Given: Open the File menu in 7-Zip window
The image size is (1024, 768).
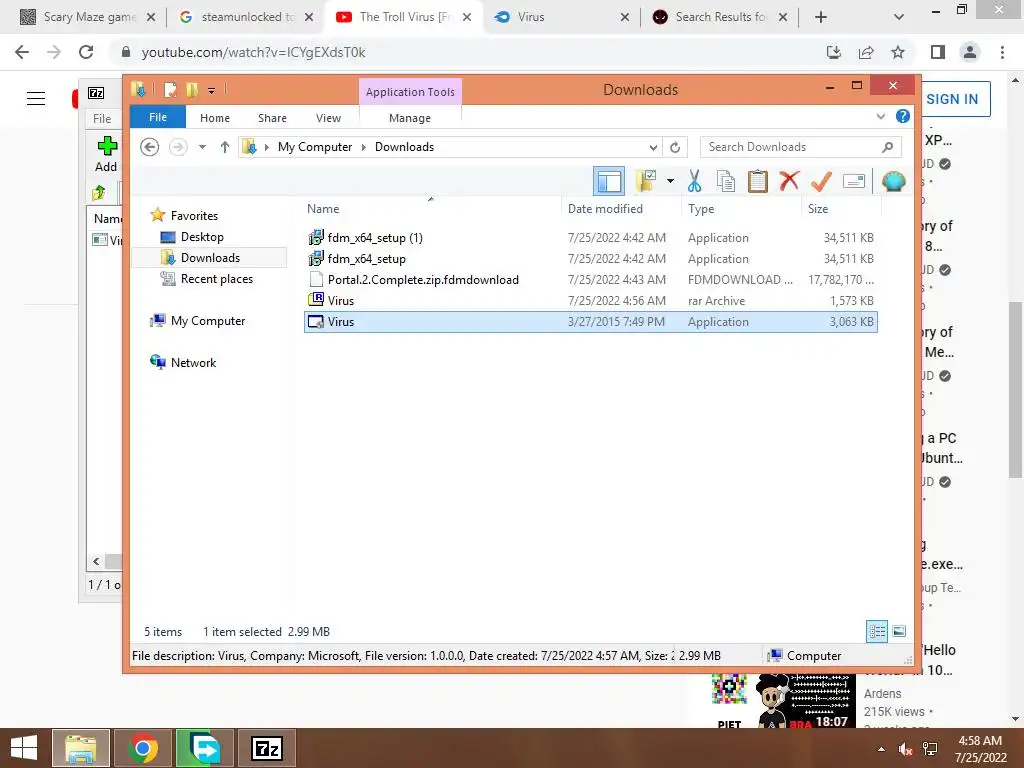Looking at the screenshot, I should coord(102,118).
